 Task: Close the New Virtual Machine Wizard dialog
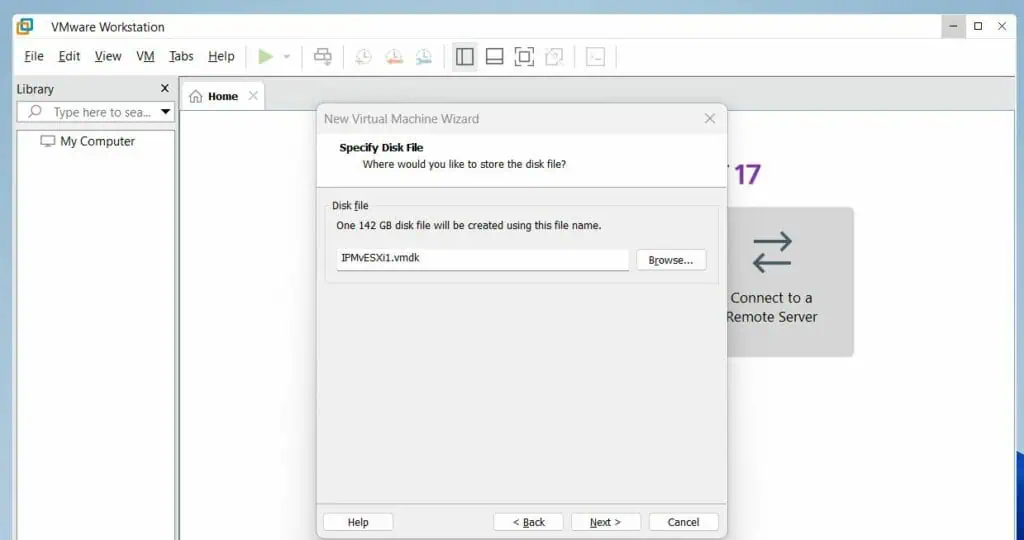click(710, 118)
